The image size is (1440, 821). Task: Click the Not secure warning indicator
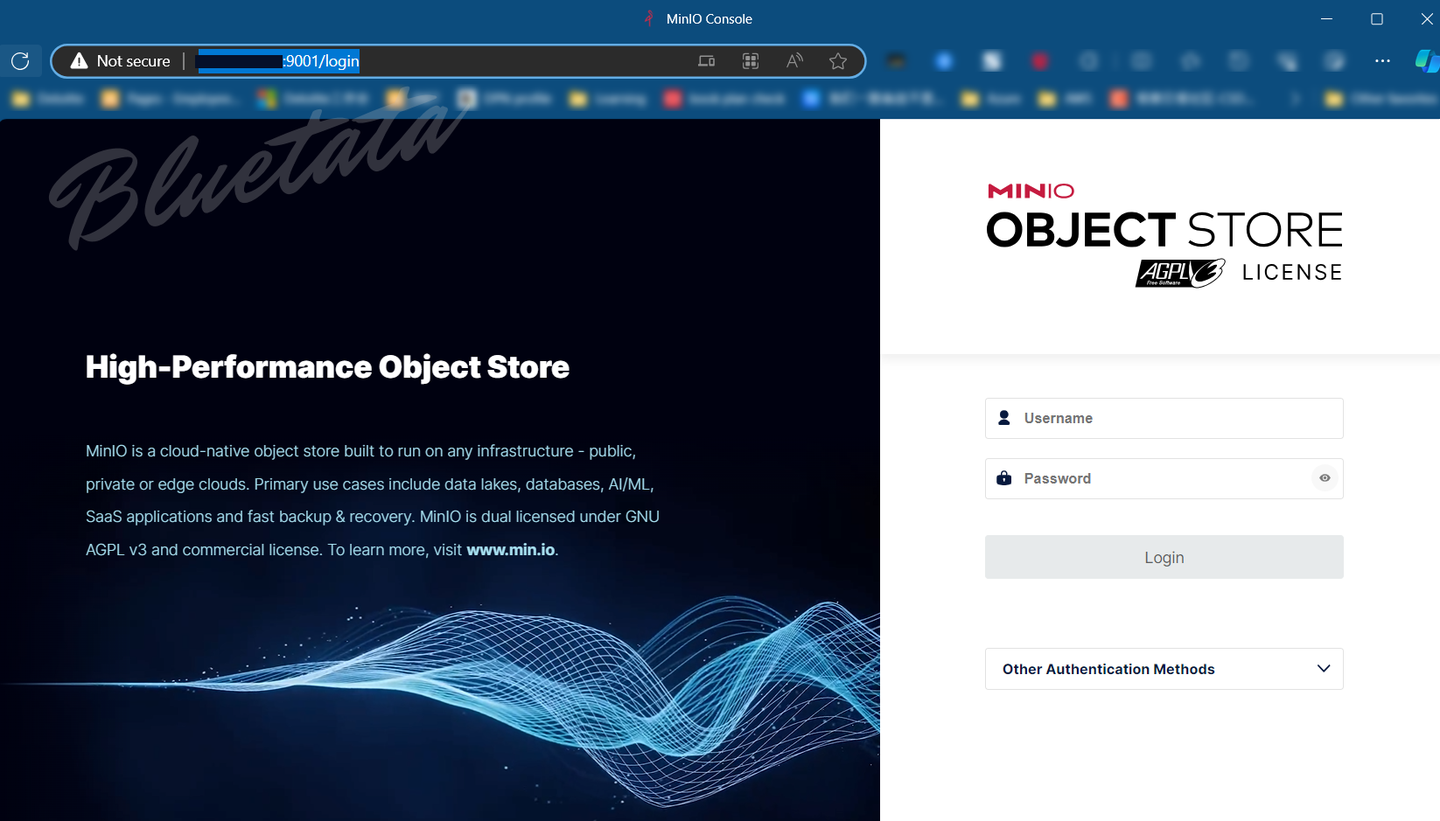pos(121,61)
